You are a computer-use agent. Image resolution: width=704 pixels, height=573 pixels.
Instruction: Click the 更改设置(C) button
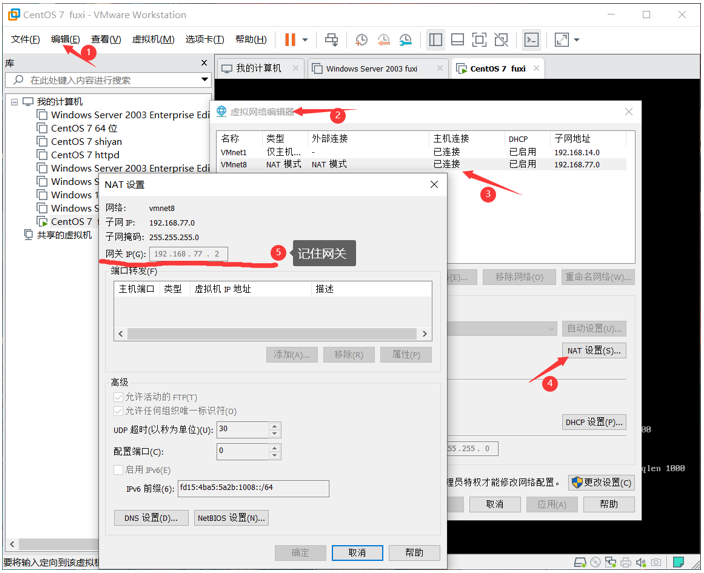pyautogui.click(x=601, y=482)
